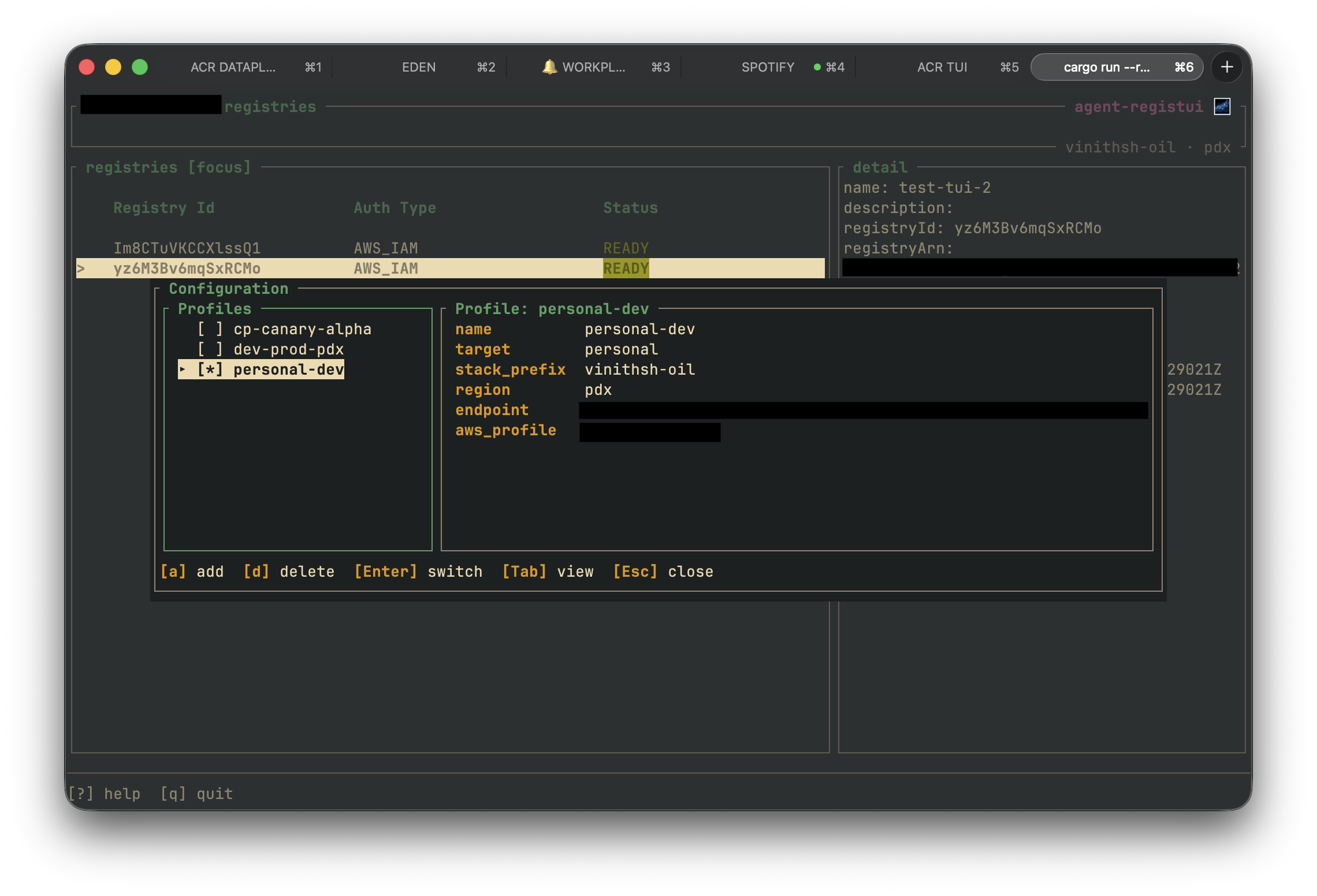The width and height of the screenshot is (1317, 896).
Task: Click the Profiles pane title
Action: click(215, 309)
